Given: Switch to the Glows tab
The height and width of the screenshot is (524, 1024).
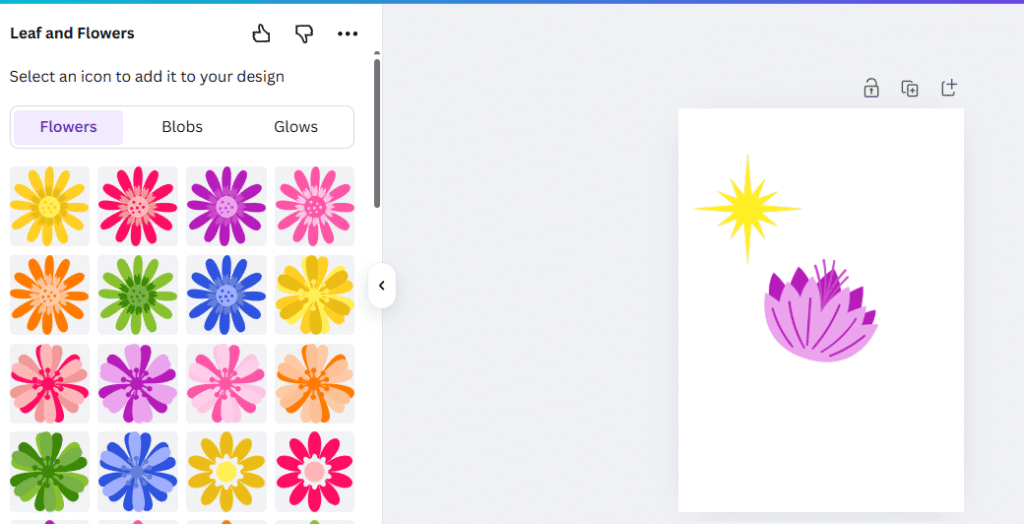Looking at the screenshot, I should (x=296, y=127).
